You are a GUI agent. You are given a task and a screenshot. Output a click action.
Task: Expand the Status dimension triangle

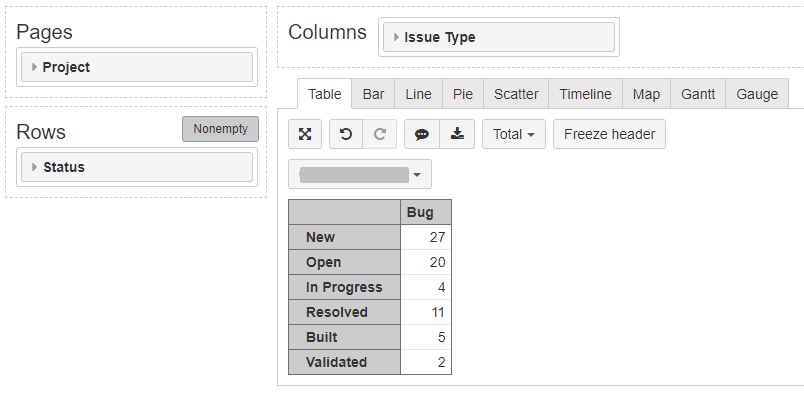pos(34,167)
